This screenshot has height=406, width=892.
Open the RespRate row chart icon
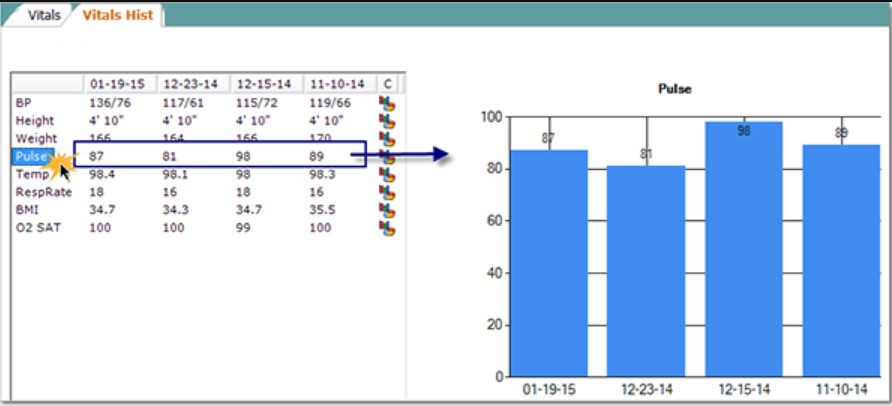(386, 192)
